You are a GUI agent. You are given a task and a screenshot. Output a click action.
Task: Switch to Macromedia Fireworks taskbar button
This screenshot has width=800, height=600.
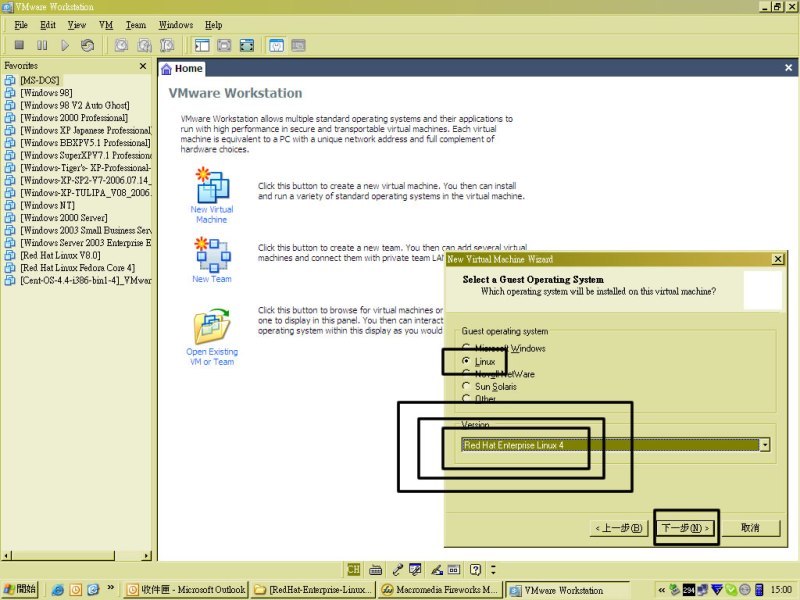[x=440, y=590]
